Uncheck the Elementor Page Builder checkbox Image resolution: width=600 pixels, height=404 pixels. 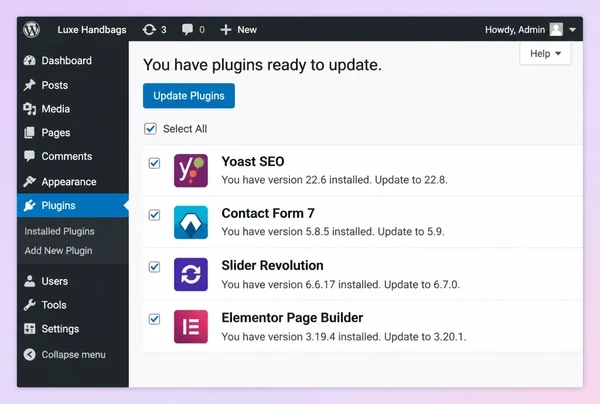coord(155,319)
